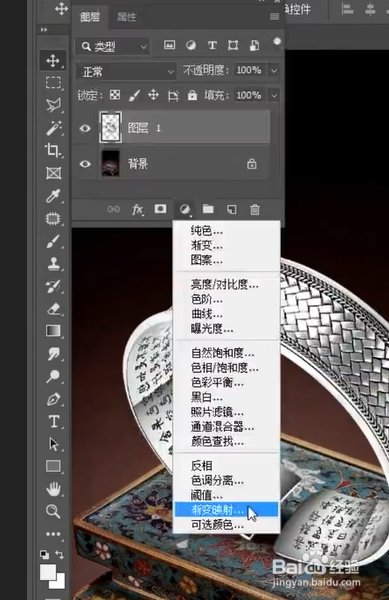Select the Eyedropper tool
The image size is (389, 600).
click(53, 196)
